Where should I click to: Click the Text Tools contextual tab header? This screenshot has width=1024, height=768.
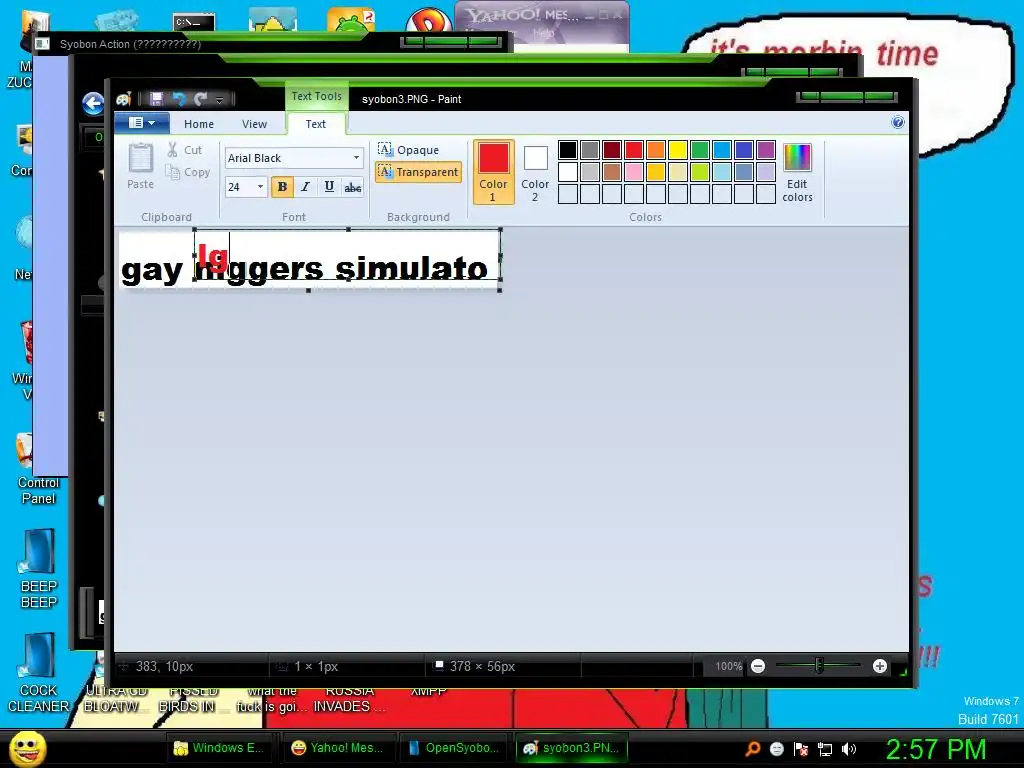click(x=316, y=96)
